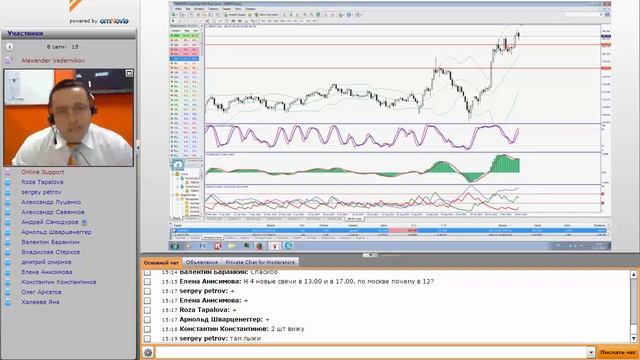Click the info icon beside 'В сети'
This screenshot has height=360, width=640.
9,47
